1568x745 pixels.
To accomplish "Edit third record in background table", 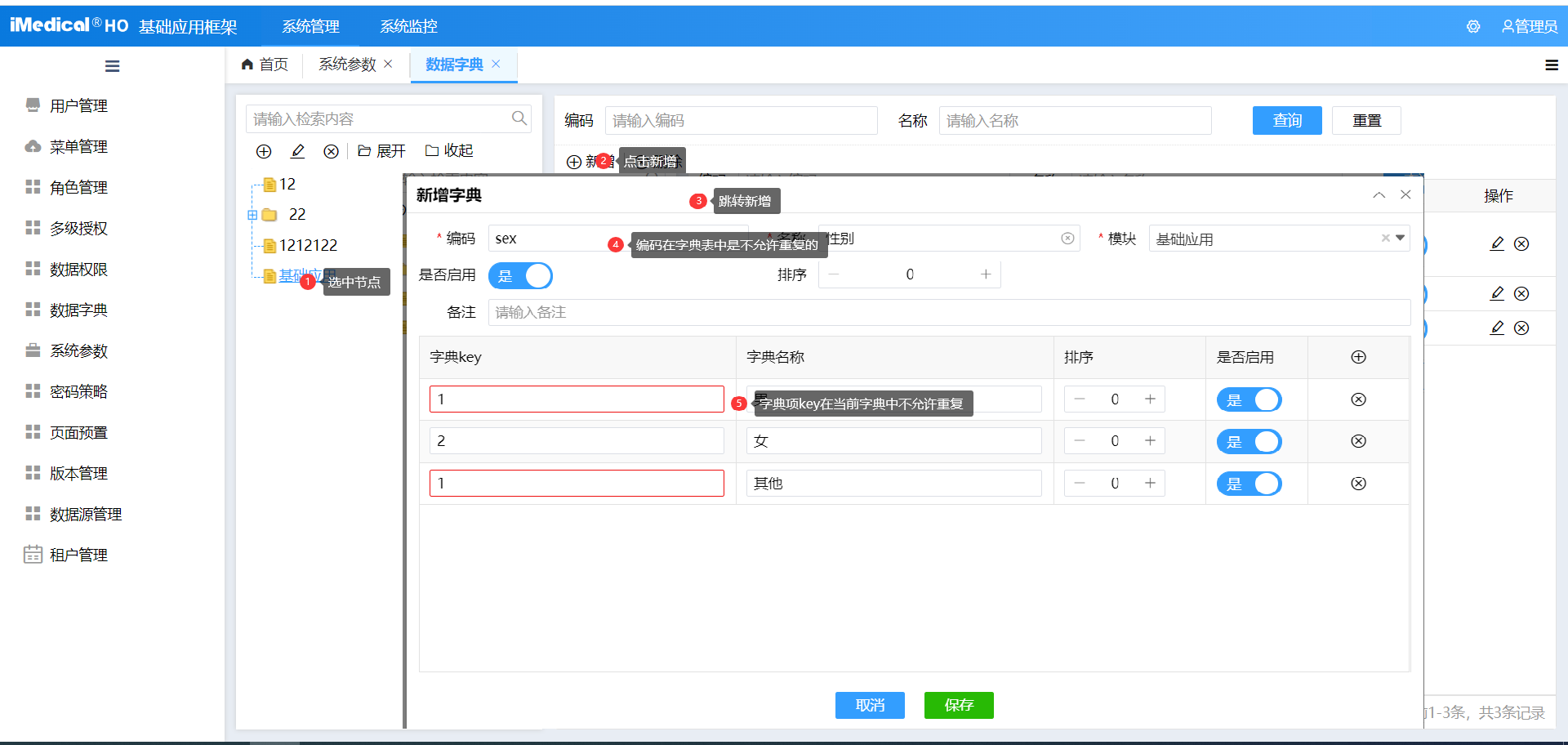I will pos(1497,328).
